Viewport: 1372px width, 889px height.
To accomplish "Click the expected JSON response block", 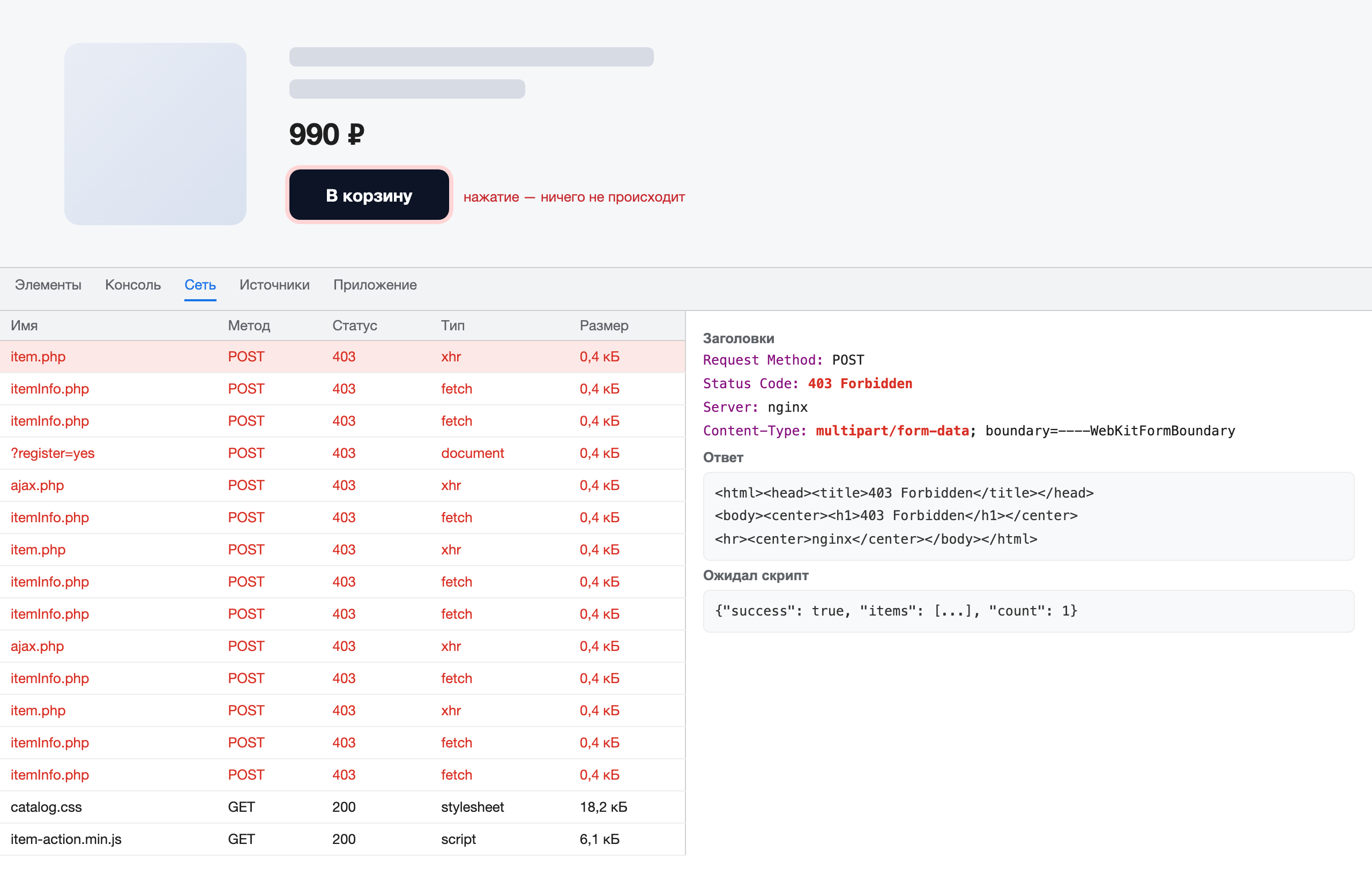I will [1028, 611].
